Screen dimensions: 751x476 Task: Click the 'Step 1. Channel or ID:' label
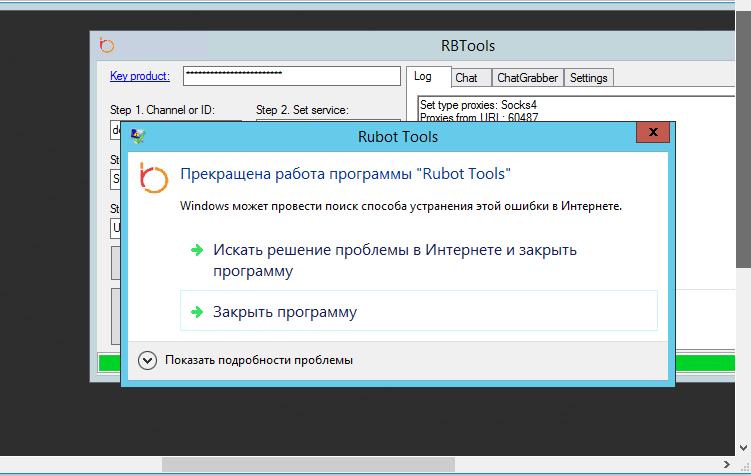click(162, 110)
